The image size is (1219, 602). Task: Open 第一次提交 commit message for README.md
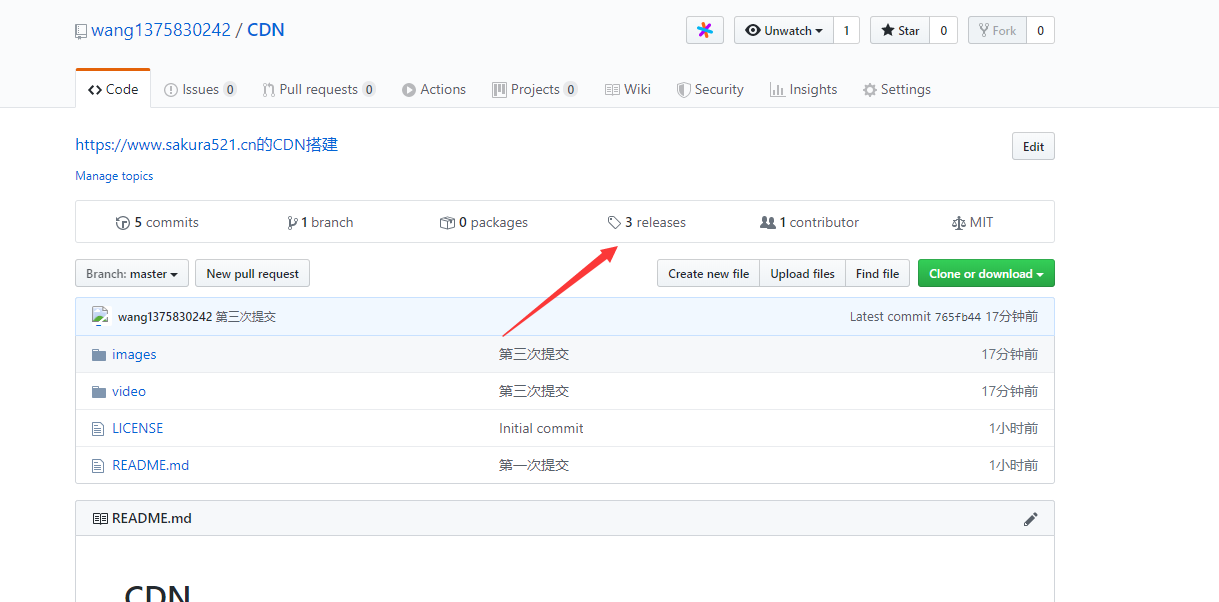[534, 466]
